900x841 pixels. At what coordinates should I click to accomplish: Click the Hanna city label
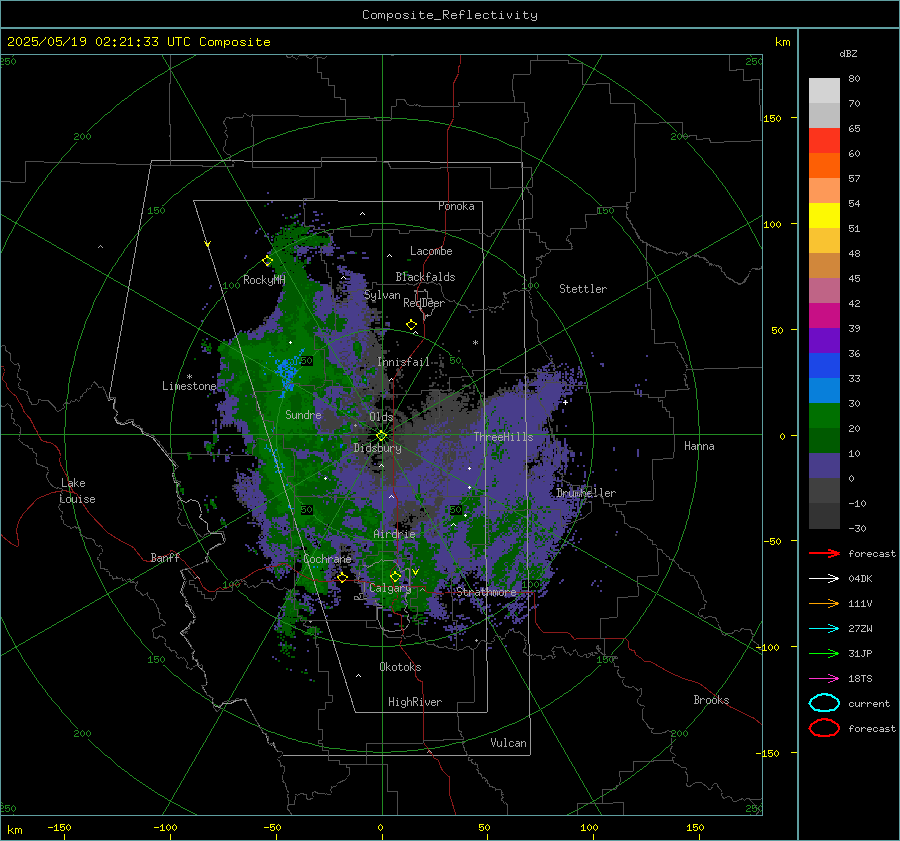pyautogui.click(x=699, y=446)
